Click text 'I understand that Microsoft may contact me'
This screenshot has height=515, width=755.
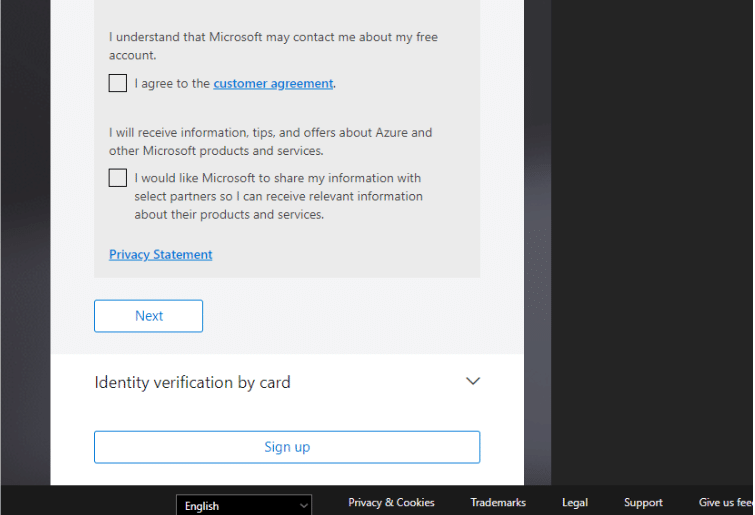pos(232,37)
